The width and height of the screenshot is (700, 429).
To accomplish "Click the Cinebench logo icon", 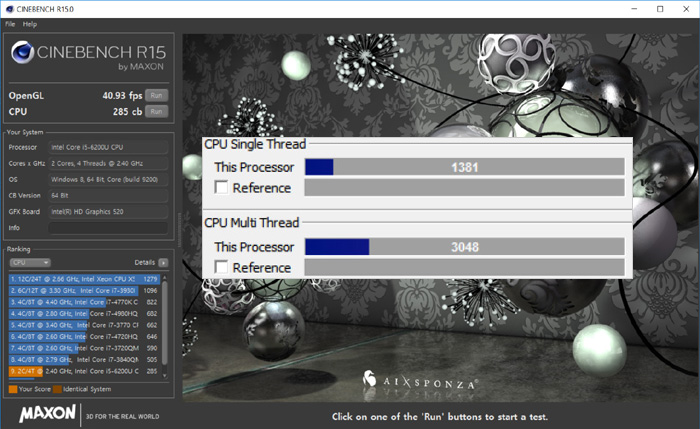I will click(22, 53).
